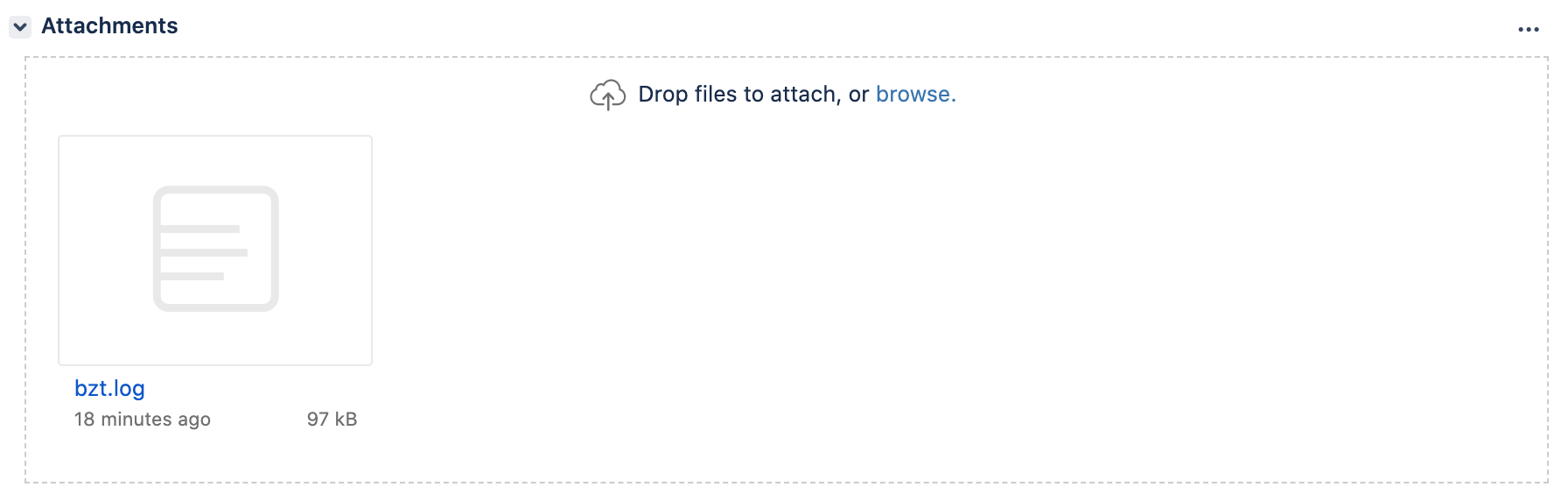This screenshot has height=494, width=1568.
Task: Click the "18 minutes ago" timestamp
Action: 143,420
